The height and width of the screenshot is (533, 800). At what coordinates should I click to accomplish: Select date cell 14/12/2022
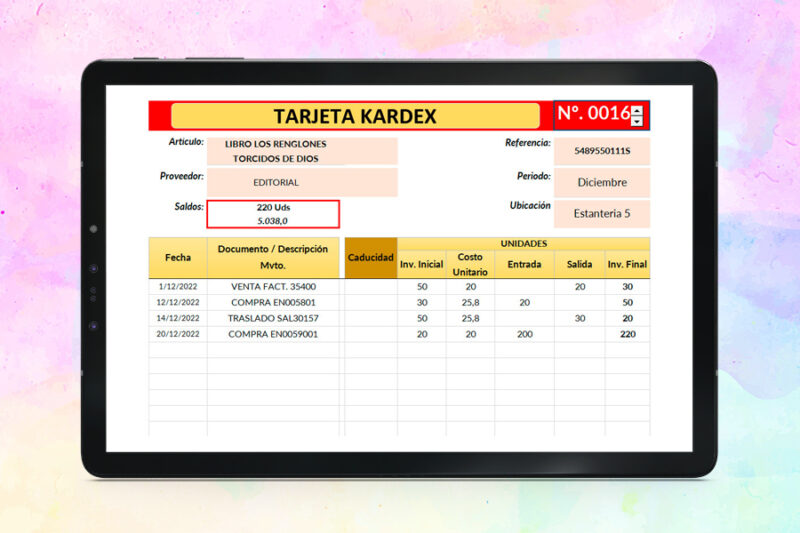178,318
